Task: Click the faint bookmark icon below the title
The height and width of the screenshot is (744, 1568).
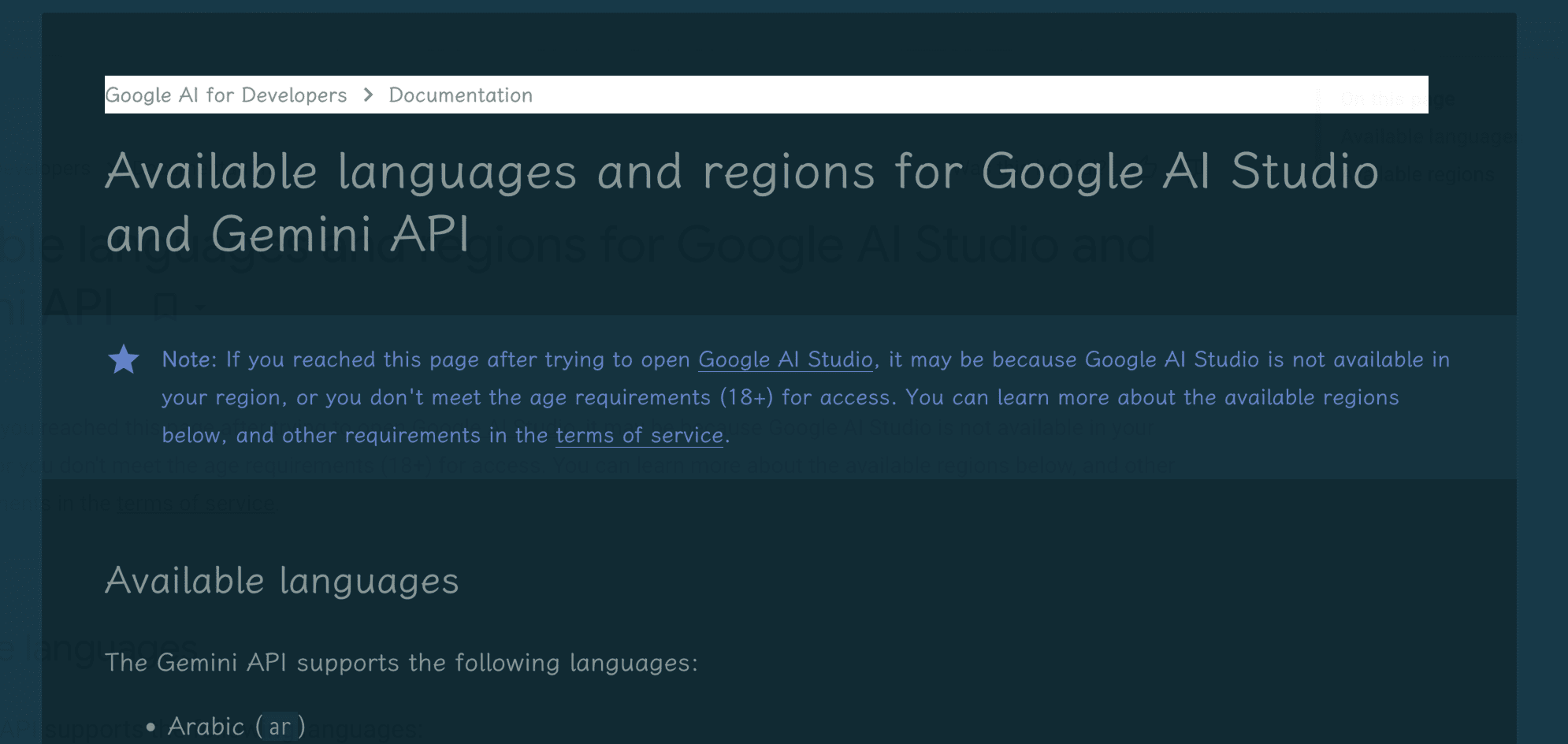Action: click(x=165, y=307)
